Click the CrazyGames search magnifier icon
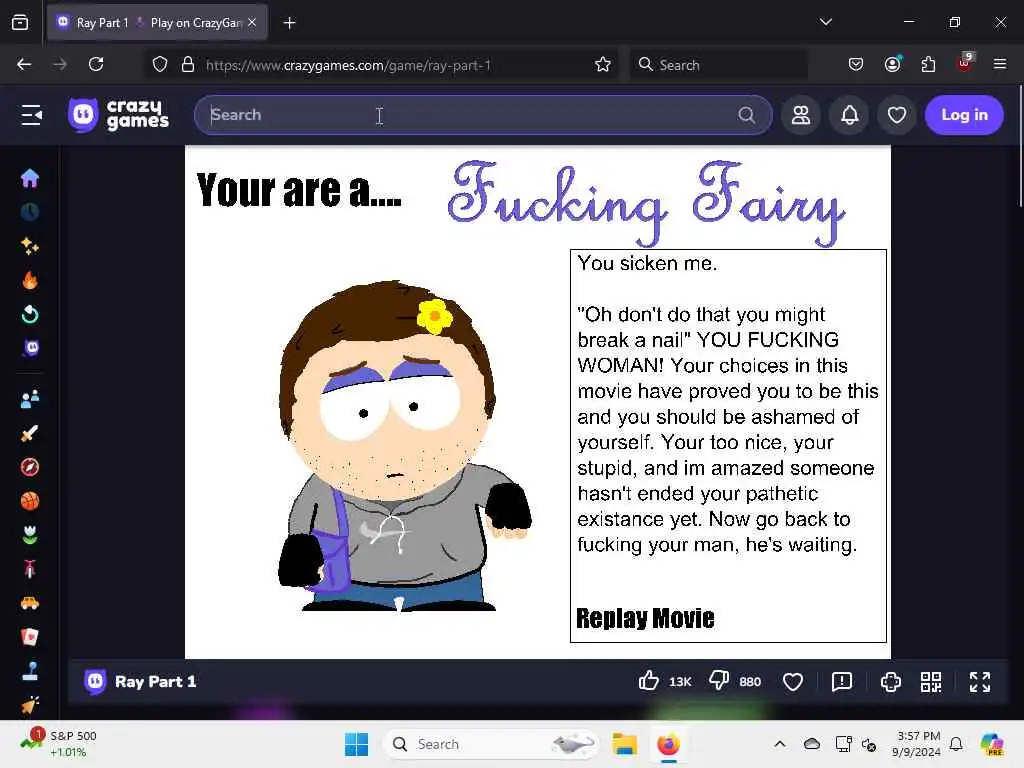This screenshot has height=768, width=1024. (746, 115)
